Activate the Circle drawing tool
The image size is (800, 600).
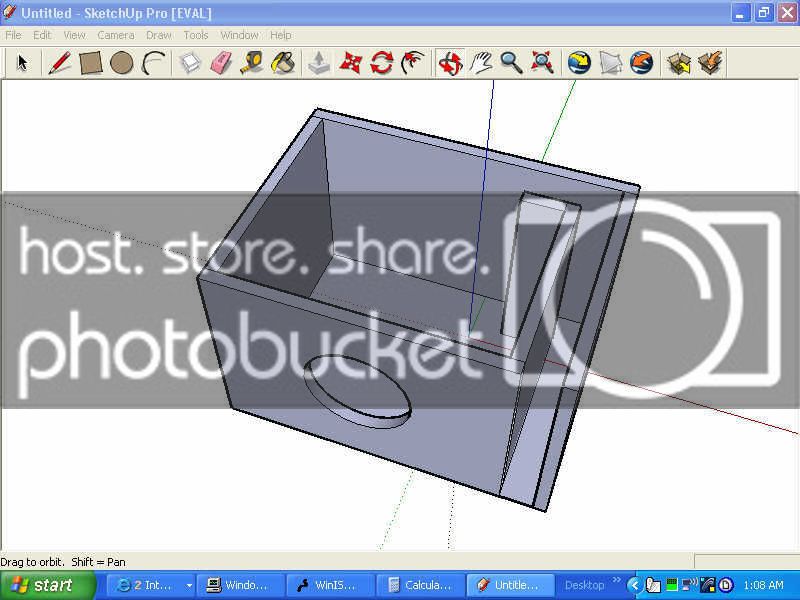click(122, 63)
